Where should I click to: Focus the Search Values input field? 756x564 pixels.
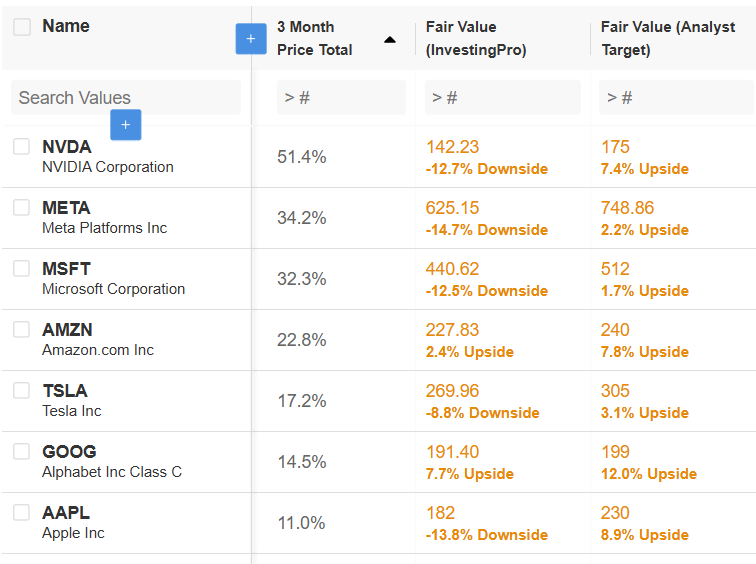coord(126,97)
